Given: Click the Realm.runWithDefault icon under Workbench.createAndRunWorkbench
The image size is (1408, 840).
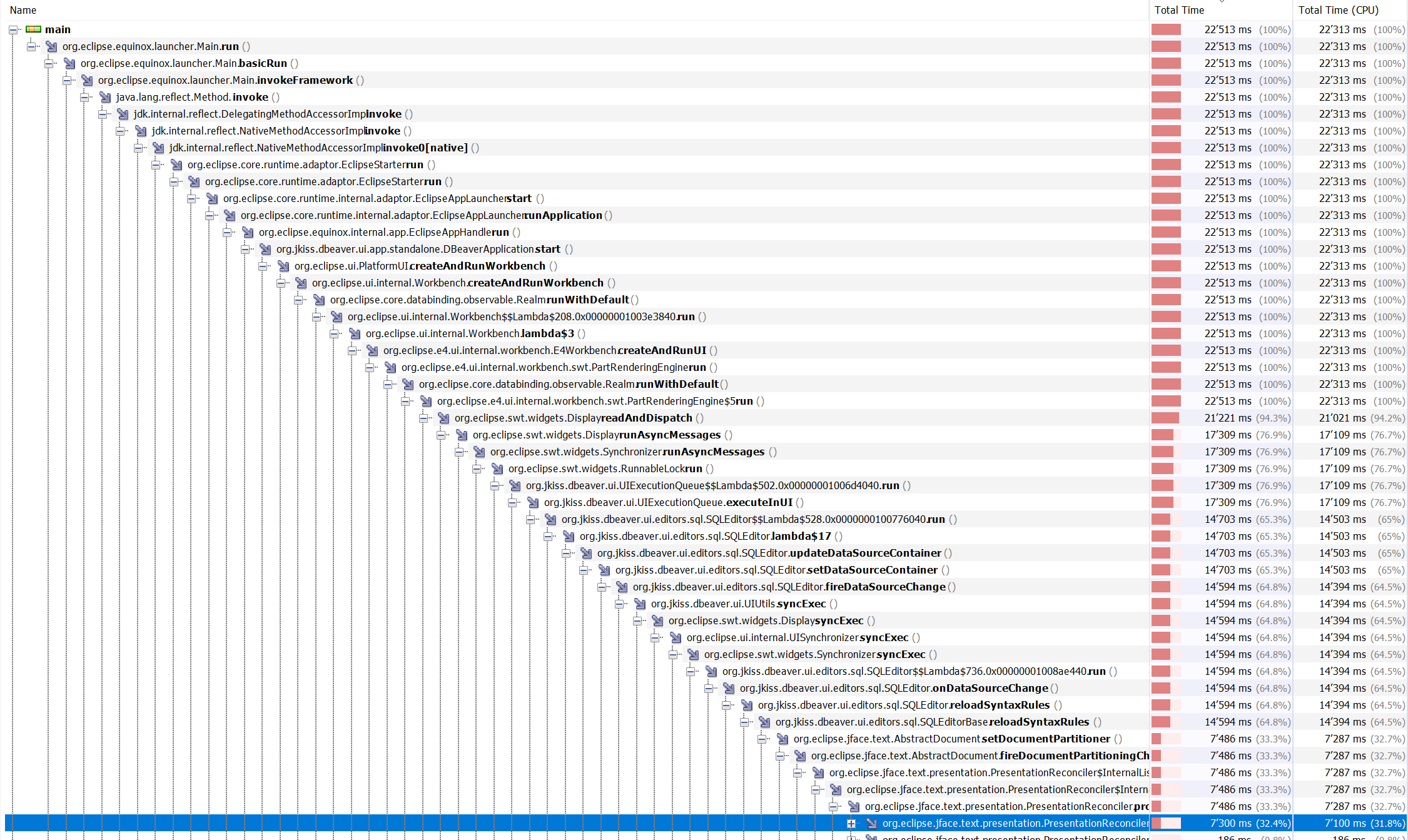Looking at the screenshot, I should pyautogui.click(x=319, y=300).
